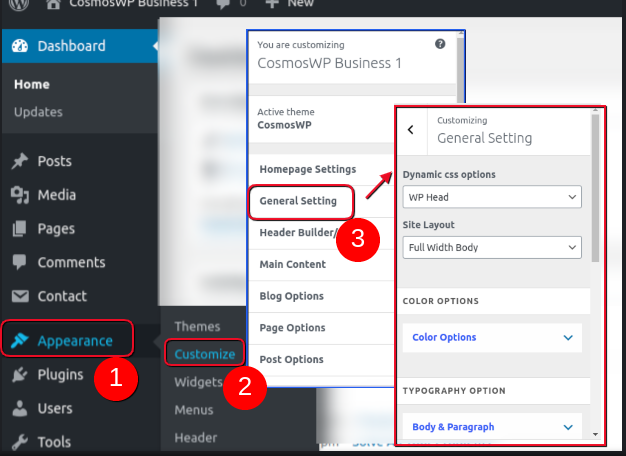This screenshot has width=626, height=456.
Task: Click the Color Options label
Action: click(x=444, y=337)
